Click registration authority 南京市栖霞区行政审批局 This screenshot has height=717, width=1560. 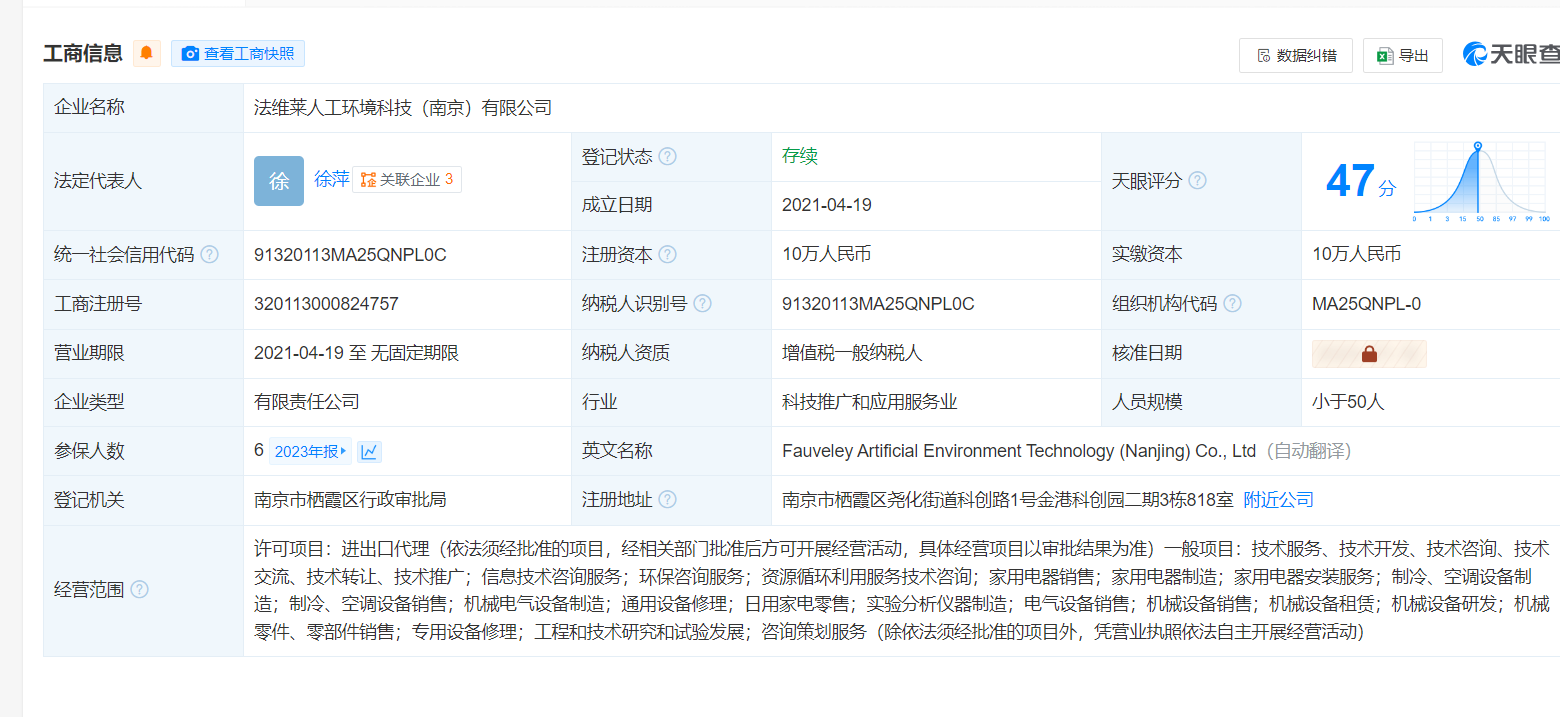click(x=350, y=500)
